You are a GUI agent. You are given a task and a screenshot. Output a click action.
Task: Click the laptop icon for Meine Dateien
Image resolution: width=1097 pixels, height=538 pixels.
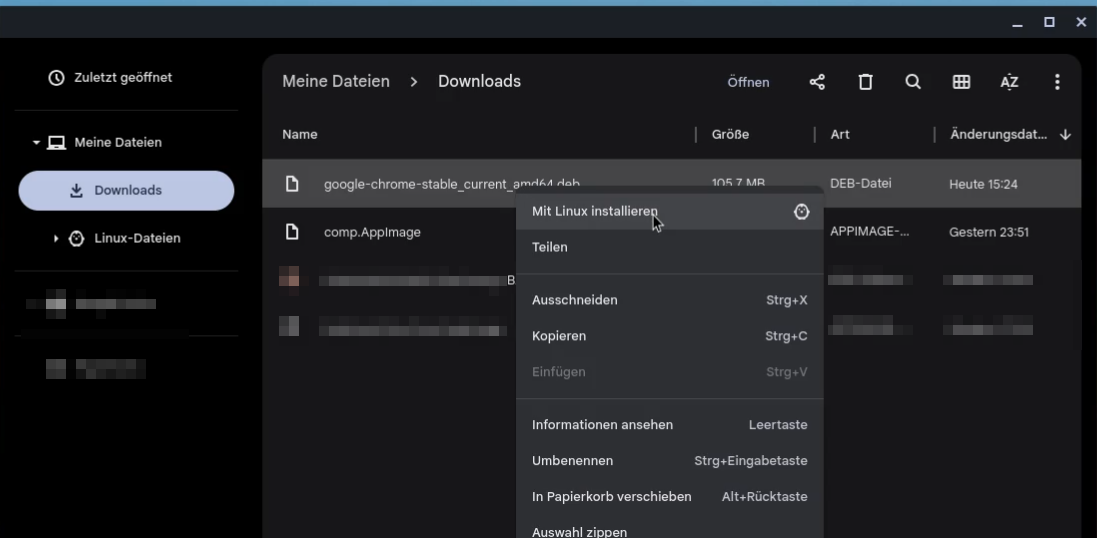tap(56, 143)
